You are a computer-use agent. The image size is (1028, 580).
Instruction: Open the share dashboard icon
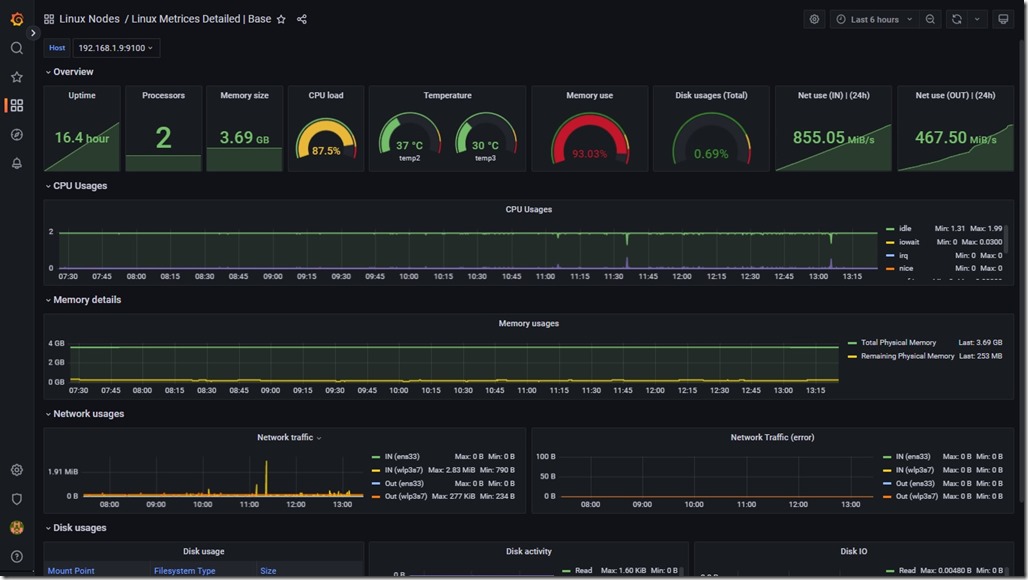[302, 18]
